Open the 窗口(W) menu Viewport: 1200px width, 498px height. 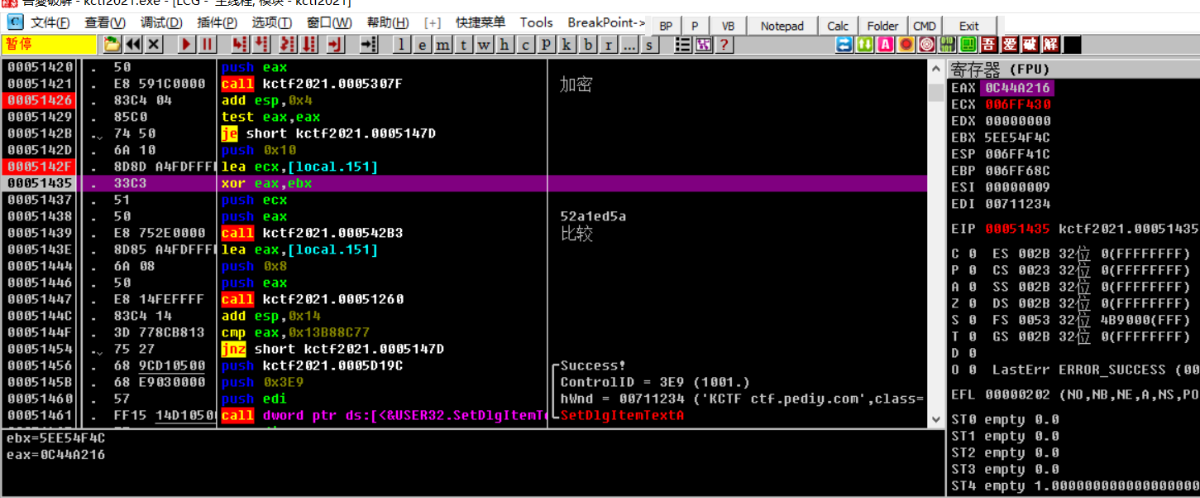[x=329, y=23]
